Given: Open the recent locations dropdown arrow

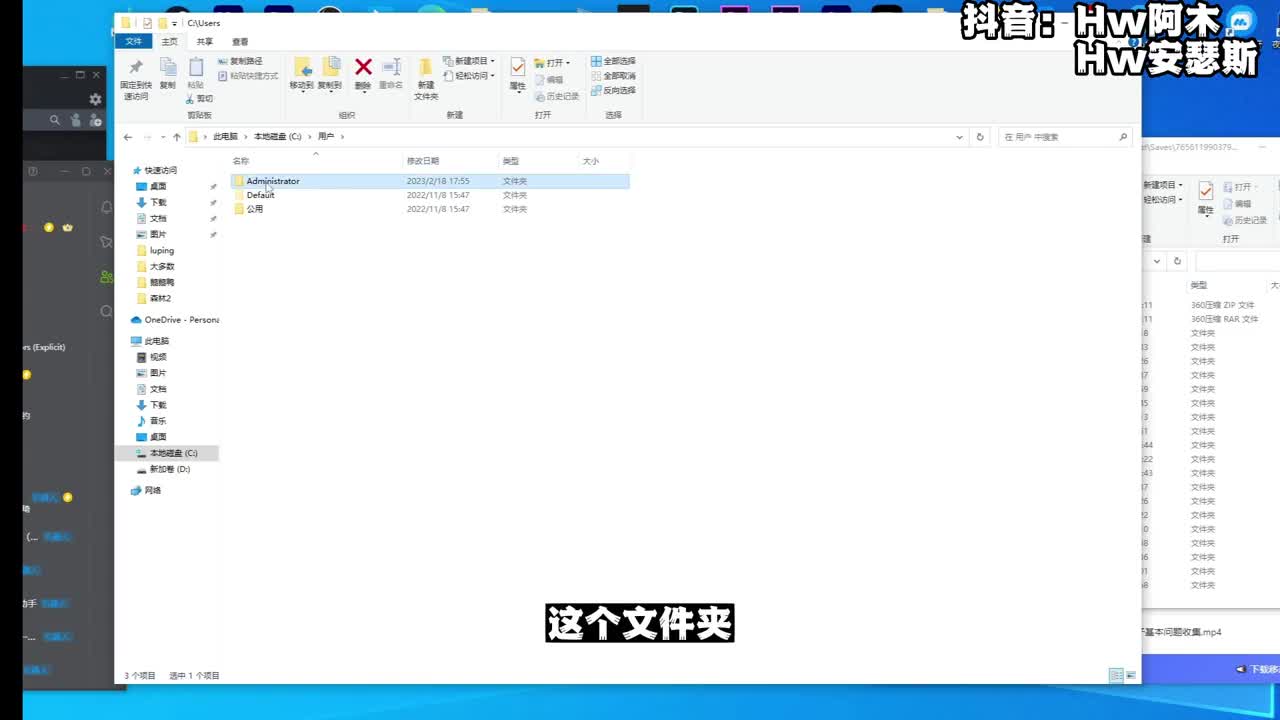Looking at the screenshot, I should click(x=163, y=137).
